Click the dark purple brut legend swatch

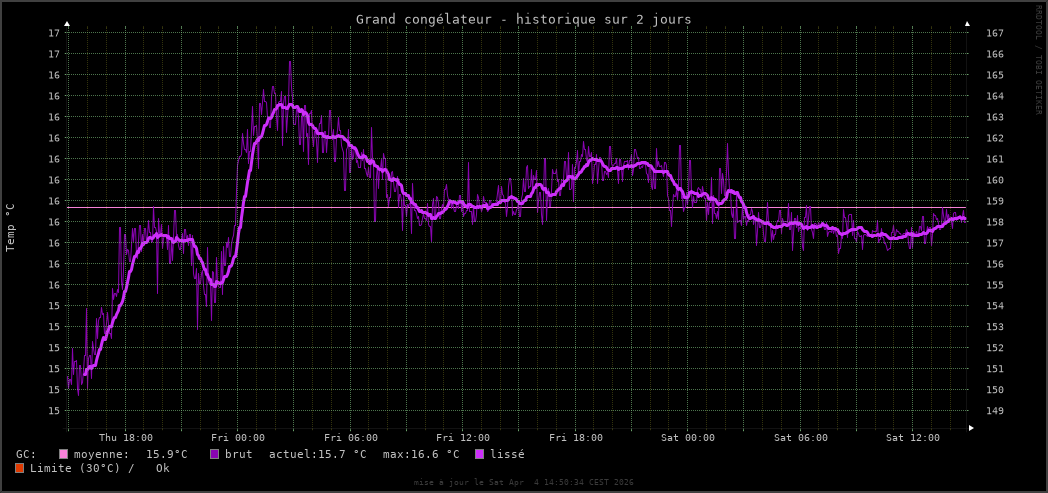tap(214, 454)
